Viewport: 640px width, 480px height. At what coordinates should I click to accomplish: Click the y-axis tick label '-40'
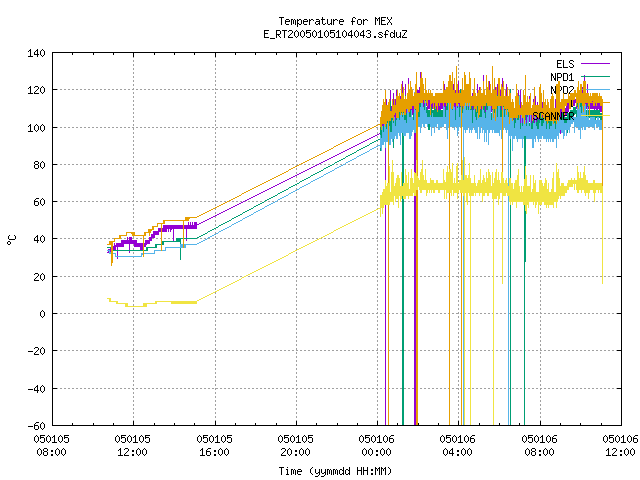coord(36,389)
